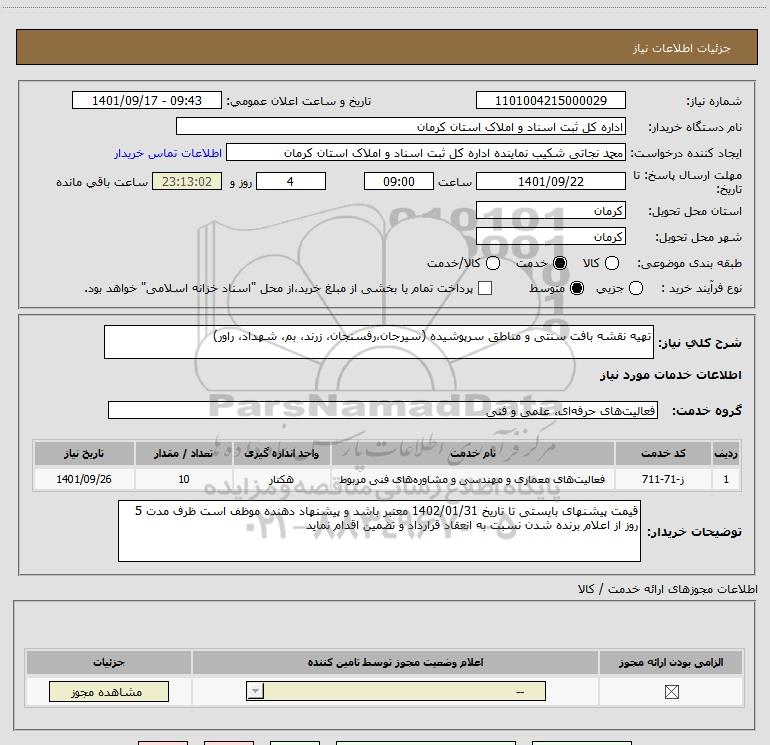Click the واحد اندازه گیری column header
This screenshot has width=770, height=745.
tap(282, 453)
